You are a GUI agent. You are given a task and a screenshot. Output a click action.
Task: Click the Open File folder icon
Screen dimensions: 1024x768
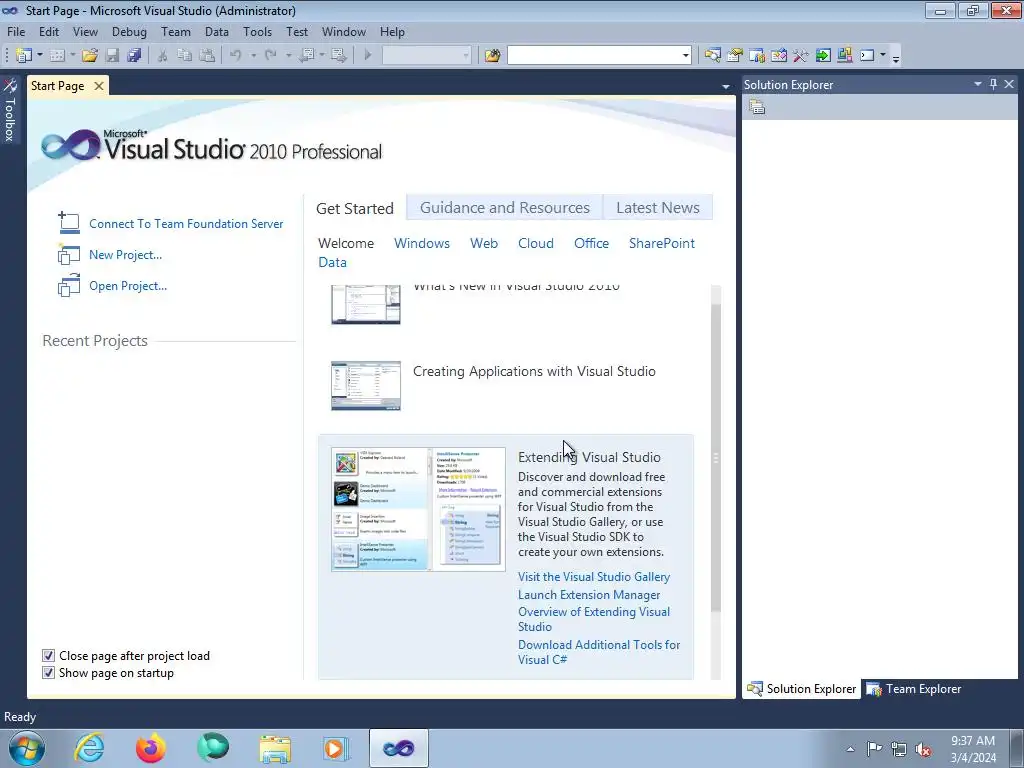pos(90,56)
